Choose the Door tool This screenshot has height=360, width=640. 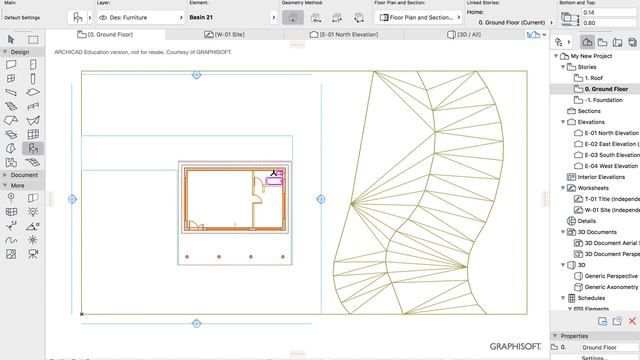[33, 64]
